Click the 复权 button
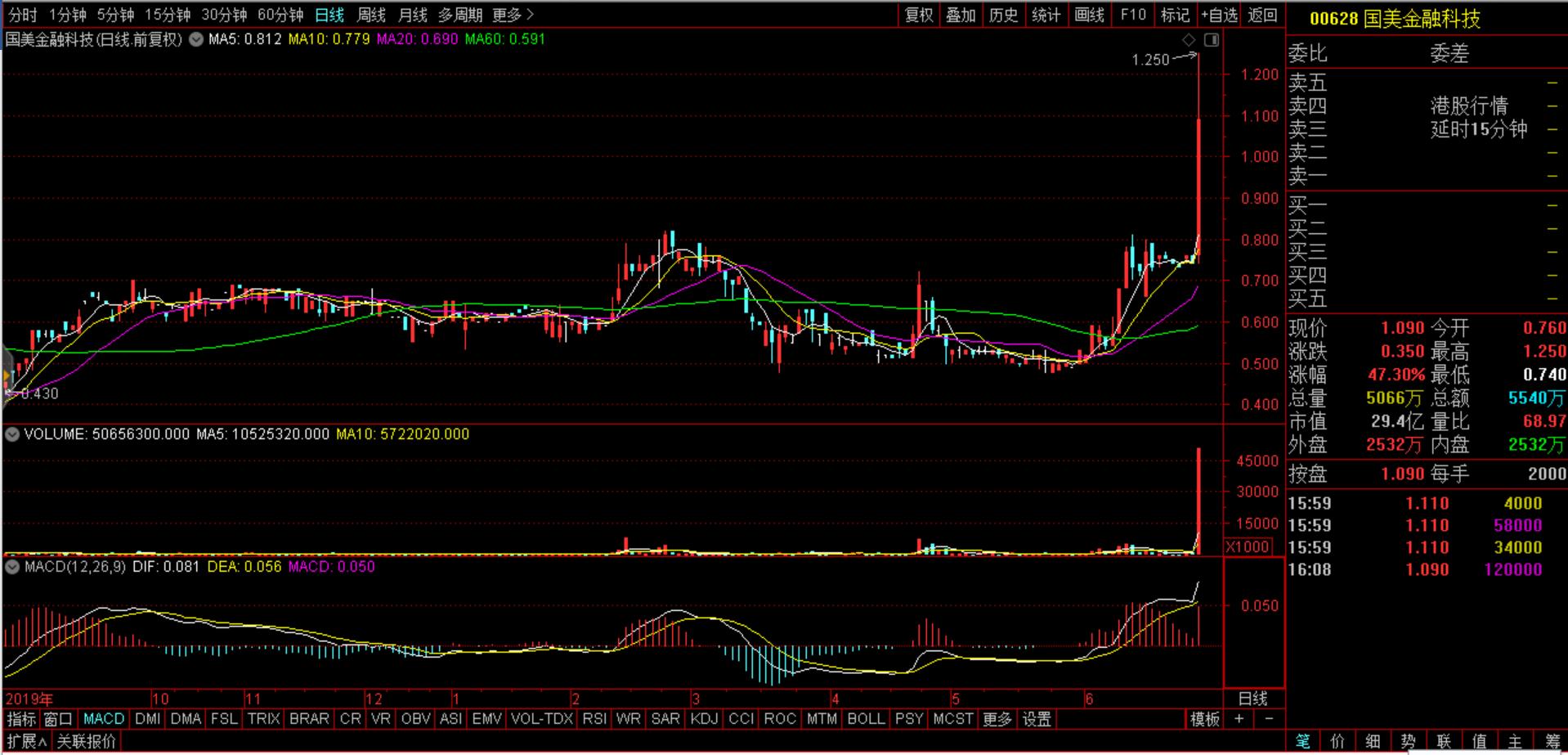The height and width of the screenshot is (755, 1568). 919,15
